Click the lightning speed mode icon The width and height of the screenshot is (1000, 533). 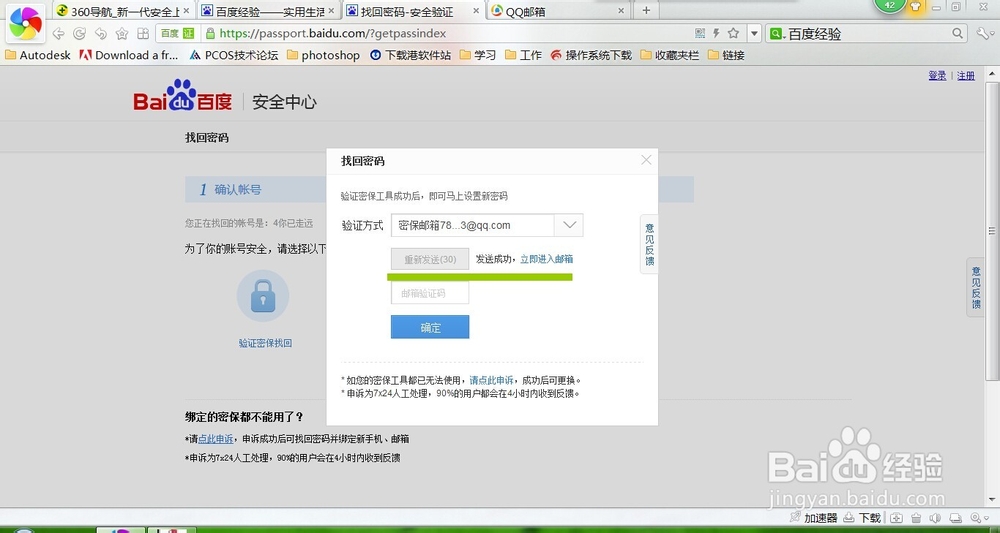[x=716, y=33]
